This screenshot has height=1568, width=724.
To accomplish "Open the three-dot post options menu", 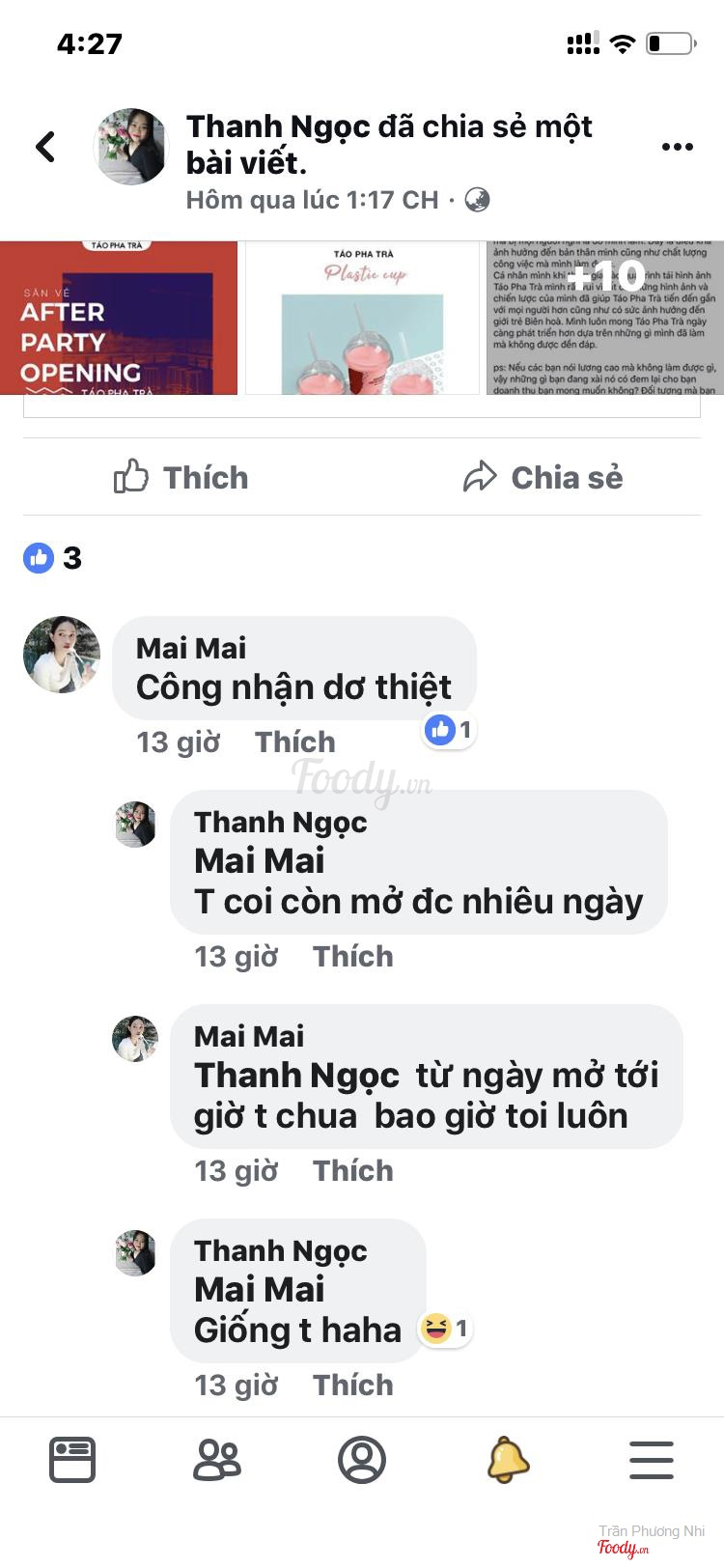I will 677,147.
